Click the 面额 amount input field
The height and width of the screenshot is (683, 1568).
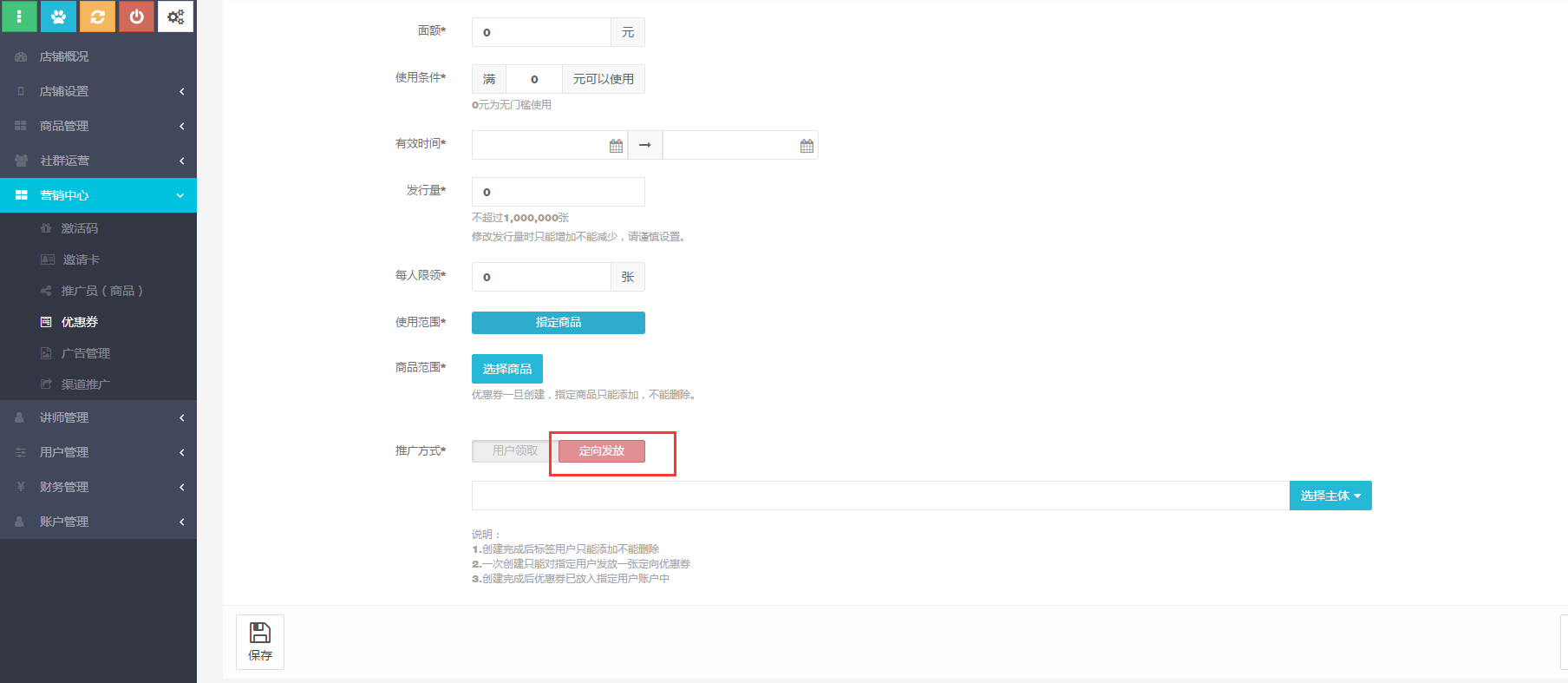point(541,32)
